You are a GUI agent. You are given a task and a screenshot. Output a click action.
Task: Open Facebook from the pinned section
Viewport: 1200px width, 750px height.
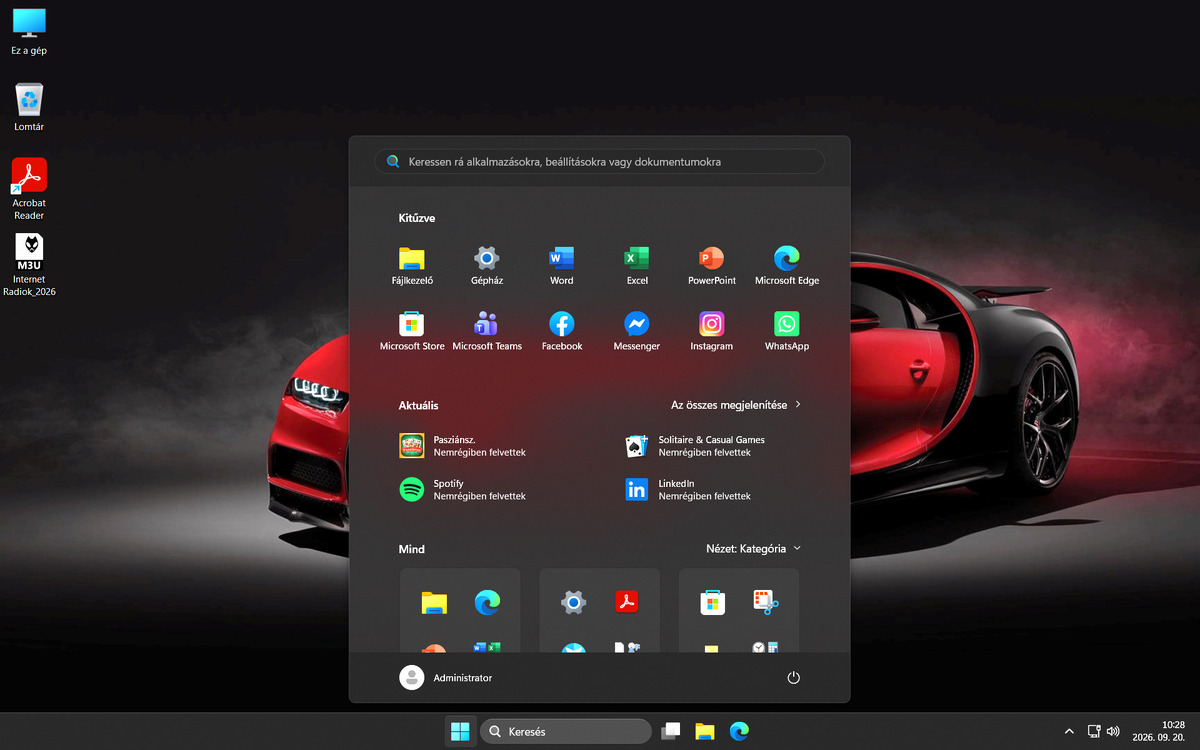coord(562,331)
